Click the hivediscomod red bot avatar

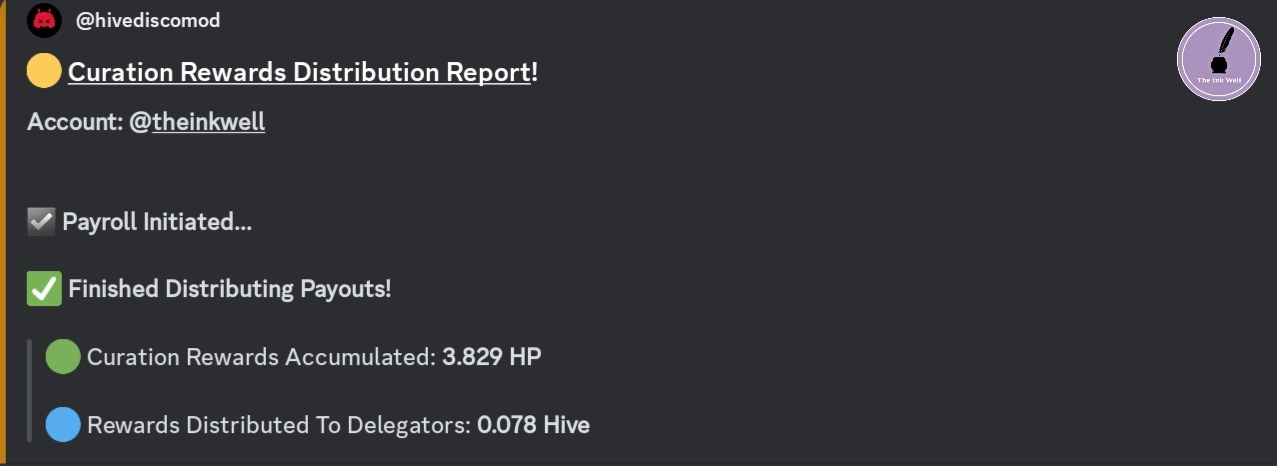(44, 20)
